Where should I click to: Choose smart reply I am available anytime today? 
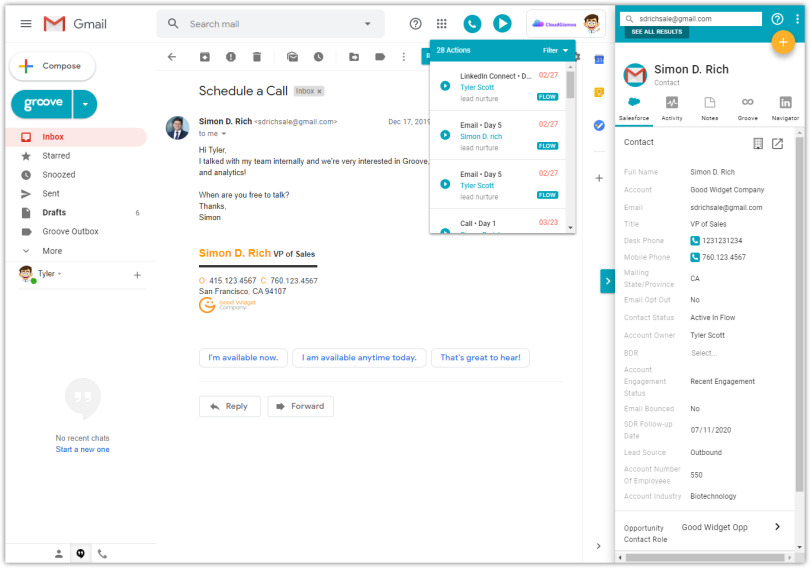[359, 358]
